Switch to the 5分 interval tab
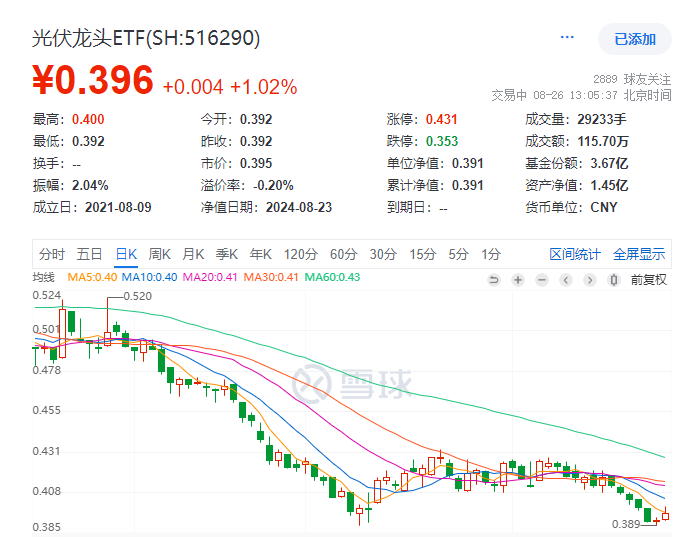This screenshot has height=537, width=688. click(459, 254)
